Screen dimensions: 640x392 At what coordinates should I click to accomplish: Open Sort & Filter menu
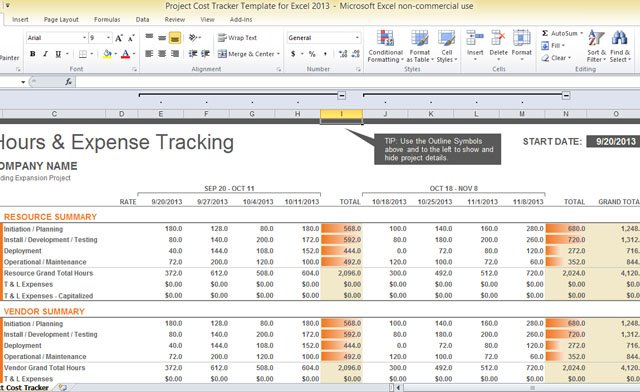pyautogui.click(x=596, y=46)
